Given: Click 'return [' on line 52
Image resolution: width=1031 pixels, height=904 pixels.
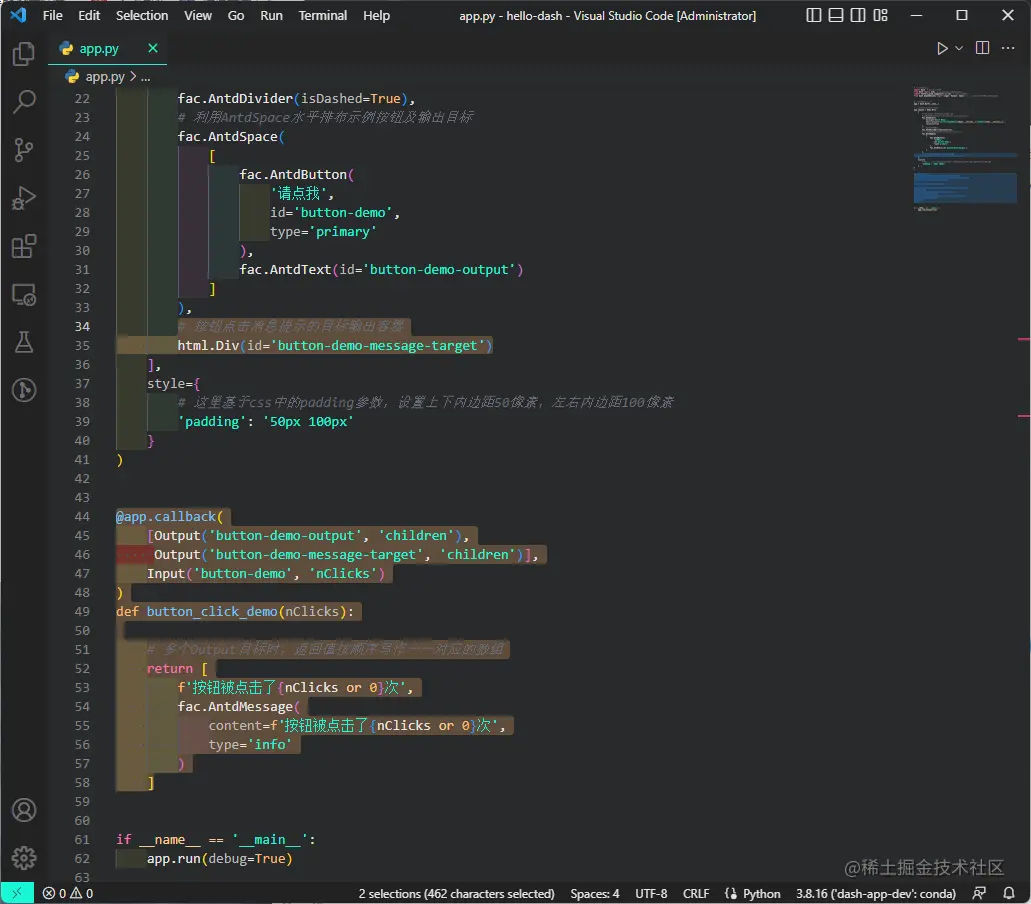Looking at the screenshot, I should point(177,669).
